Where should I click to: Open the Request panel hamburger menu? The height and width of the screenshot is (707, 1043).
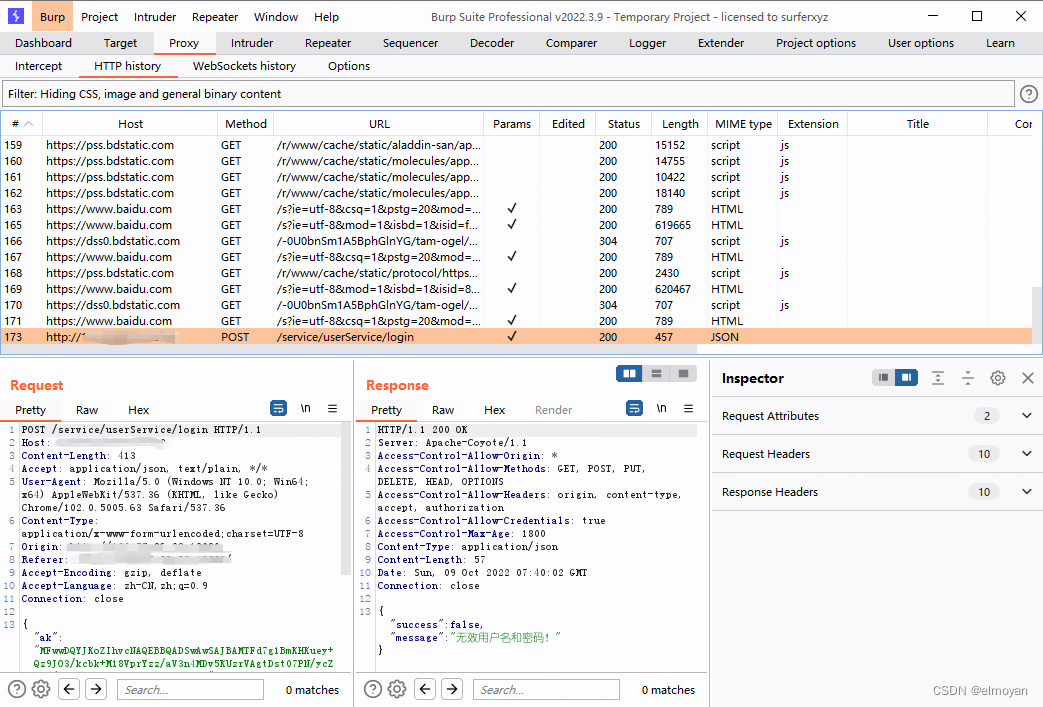333,408
